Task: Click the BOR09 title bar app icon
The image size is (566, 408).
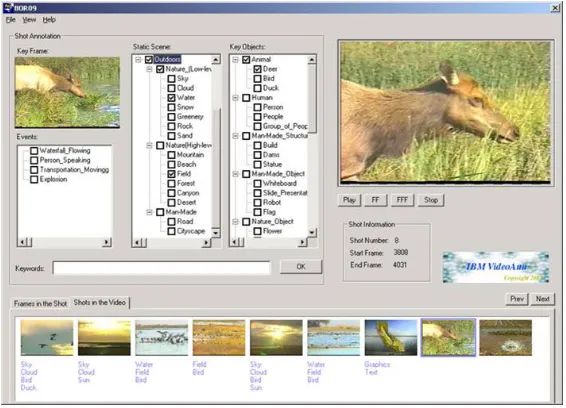Action: click(x=8, y=8)
